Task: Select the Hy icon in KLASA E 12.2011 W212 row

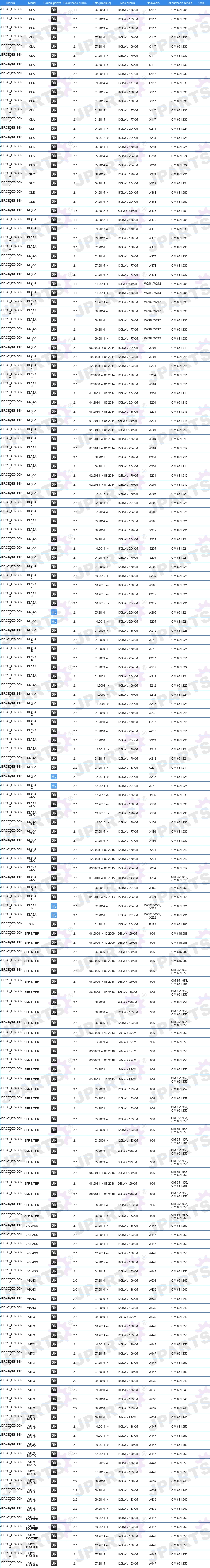Action: coord(53,786)
